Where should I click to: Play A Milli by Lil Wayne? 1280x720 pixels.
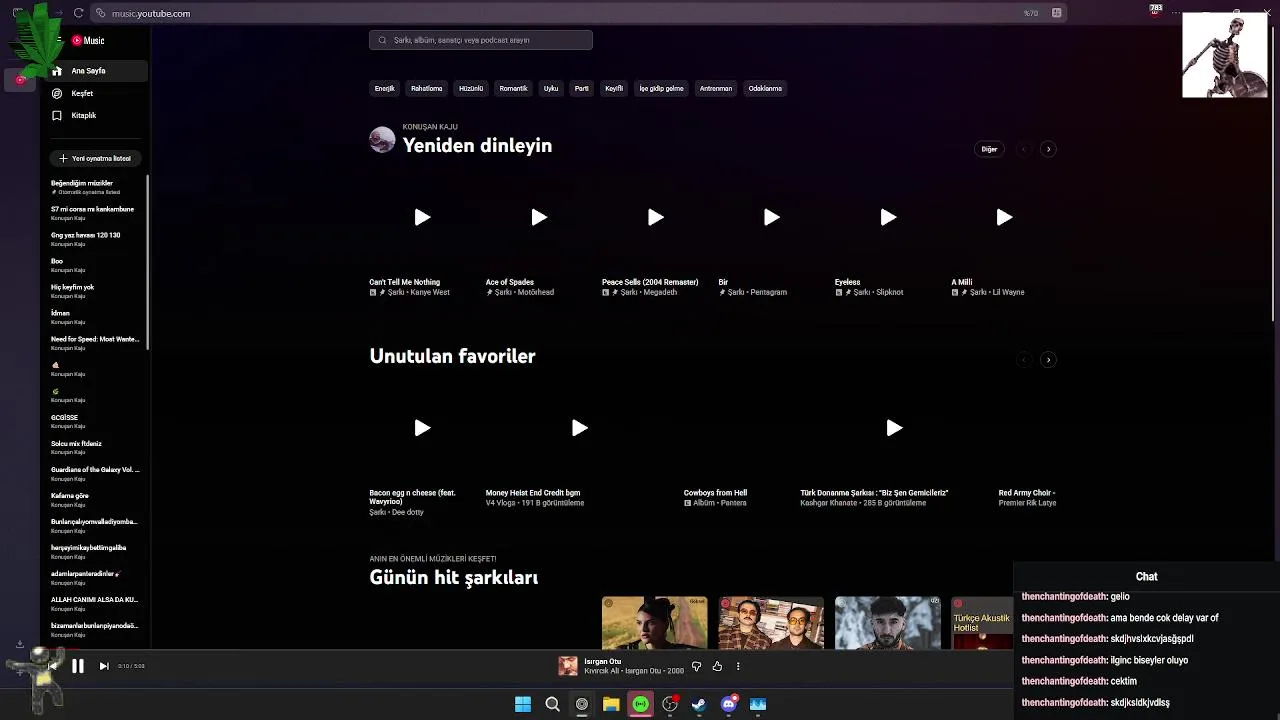click(1004, 217)
